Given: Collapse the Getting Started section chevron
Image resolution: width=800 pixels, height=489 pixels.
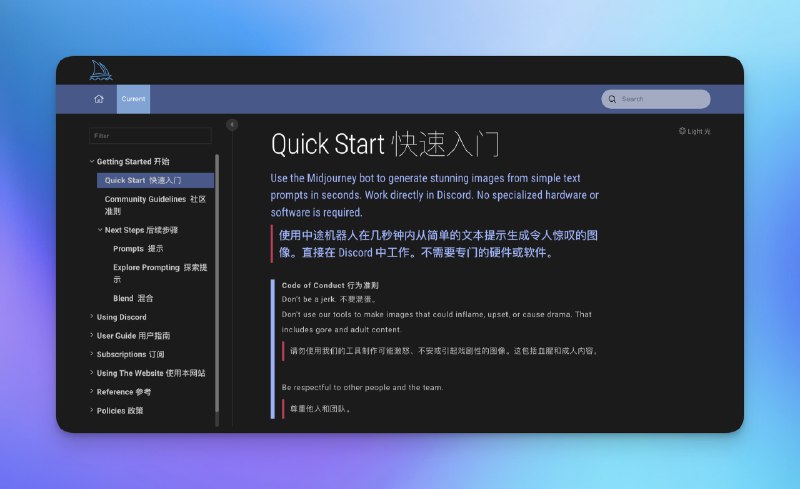Looking at the screenshot, I should [92, 161].
